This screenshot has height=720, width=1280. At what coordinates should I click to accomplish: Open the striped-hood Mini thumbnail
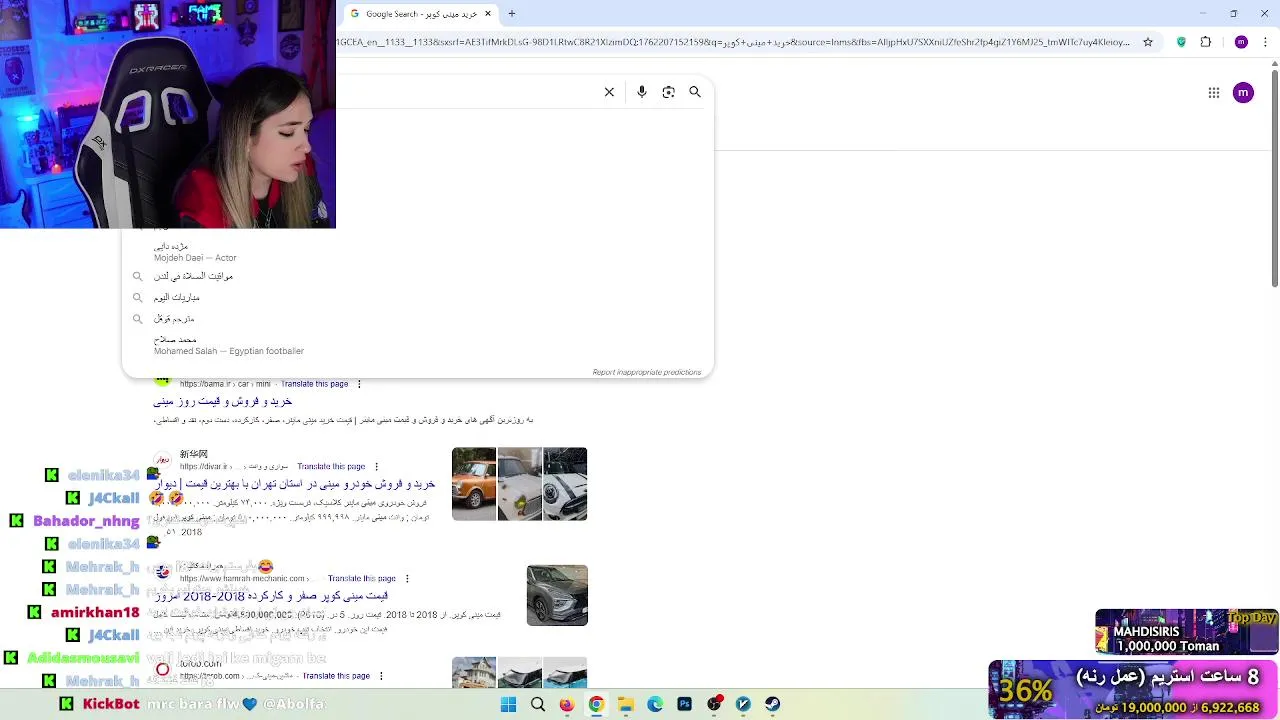pyautogui.click(x=565, y=484)
